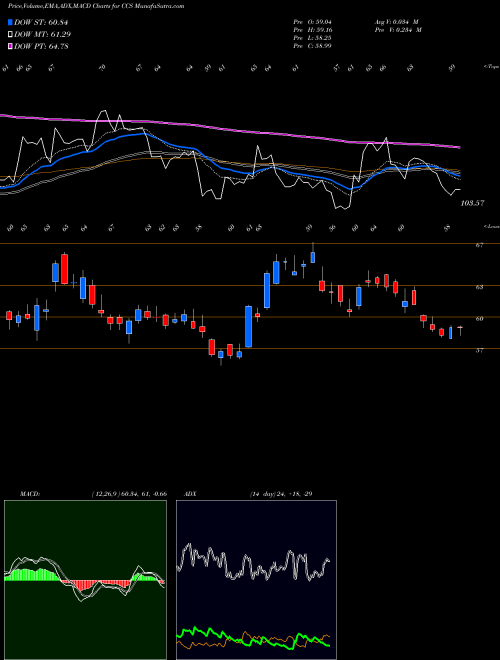This screenshot has width=500, height=660.
Task: Click the MACD histogram chart panel
Action: click(x=85, y=580)
